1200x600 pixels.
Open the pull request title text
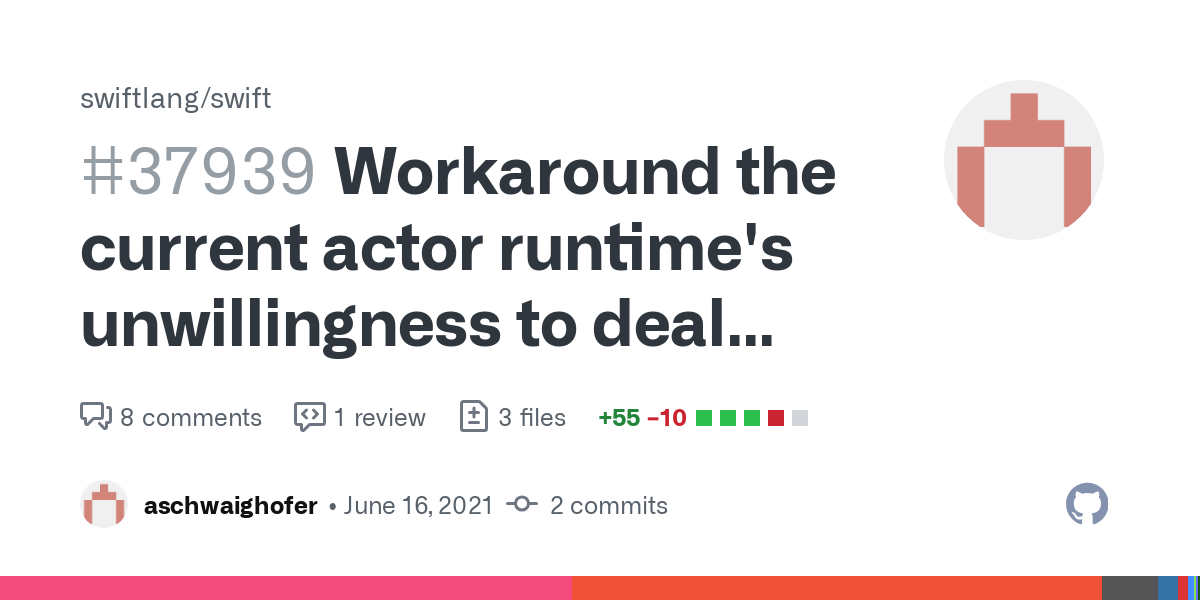[460, 250]
